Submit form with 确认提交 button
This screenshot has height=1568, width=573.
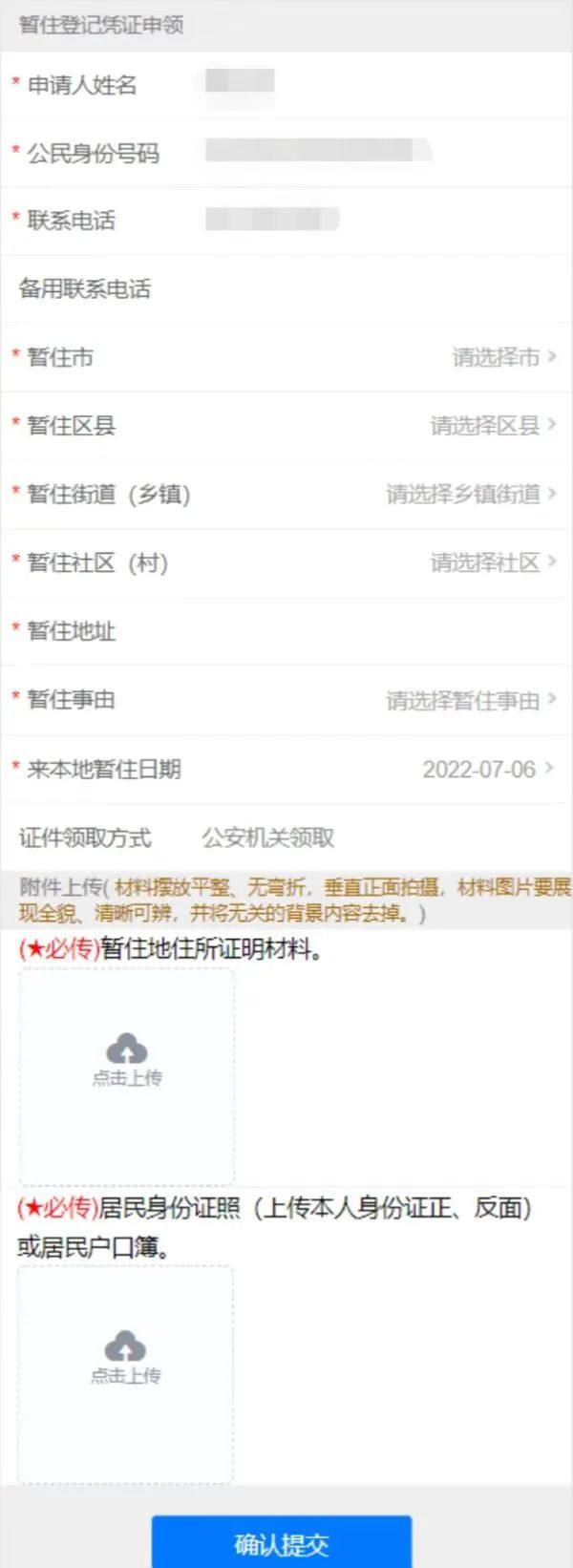[282, 1542]
